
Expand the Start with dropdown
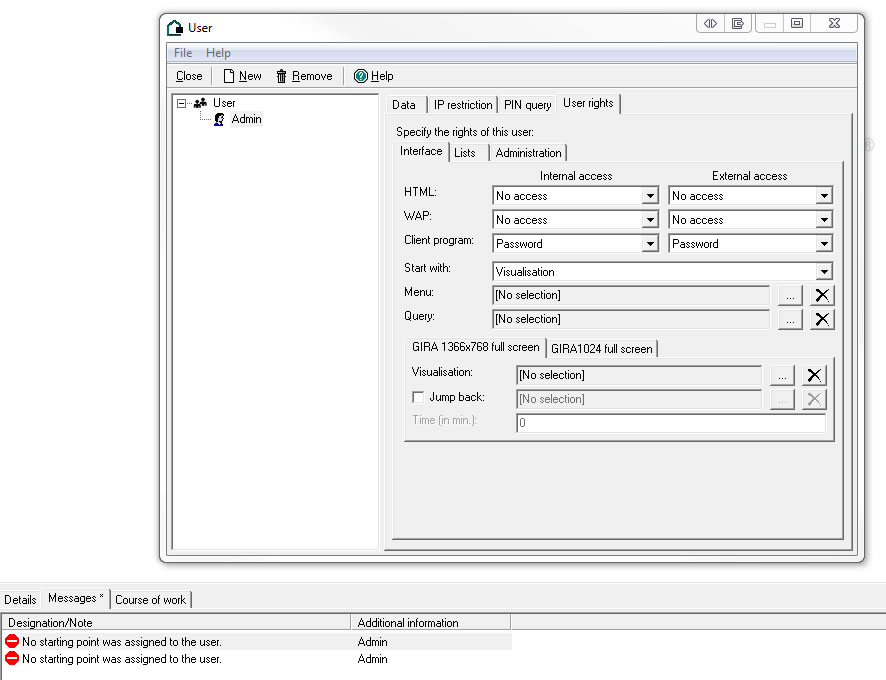(x=824, y=272)
